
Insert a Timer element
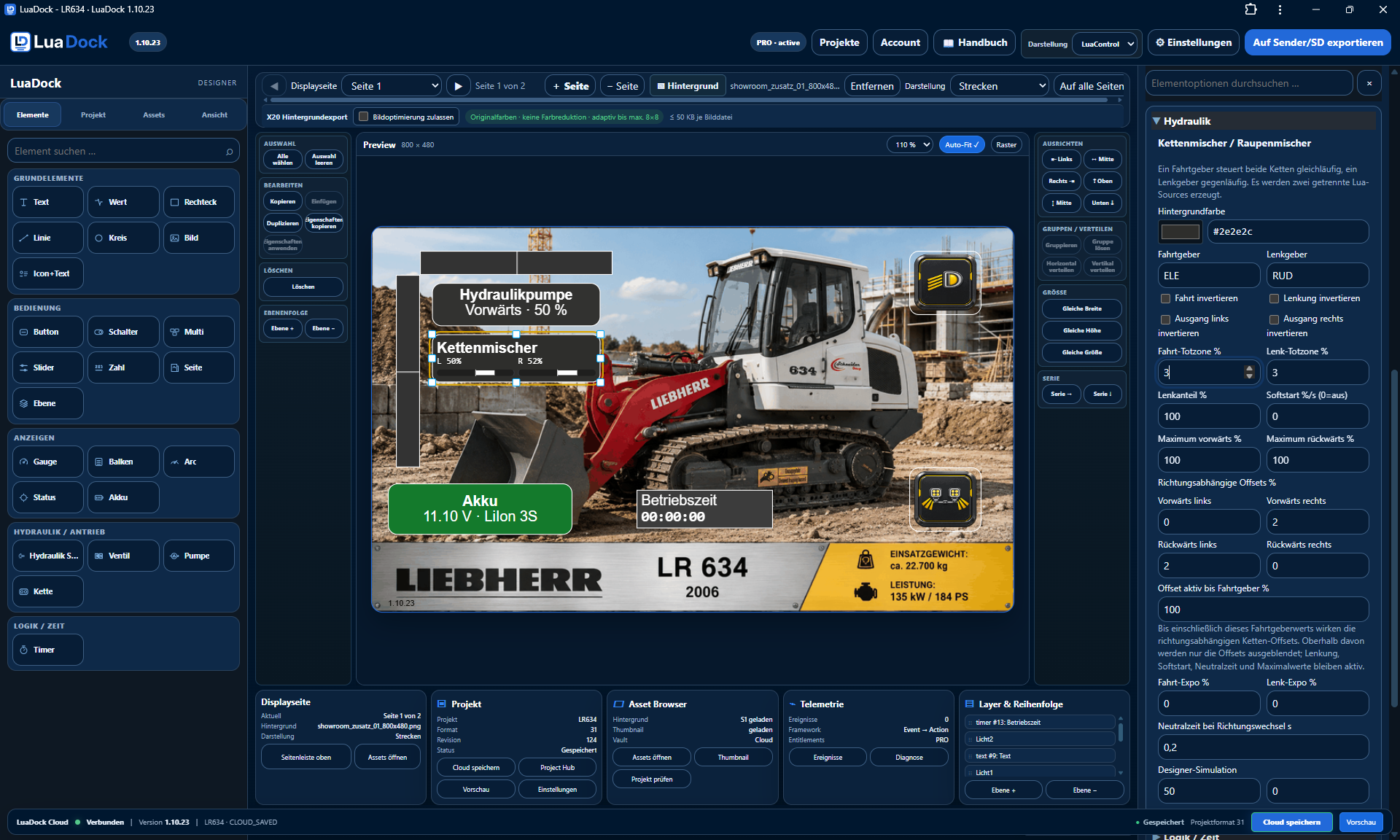pyautogui.click(x=48, y=650)
